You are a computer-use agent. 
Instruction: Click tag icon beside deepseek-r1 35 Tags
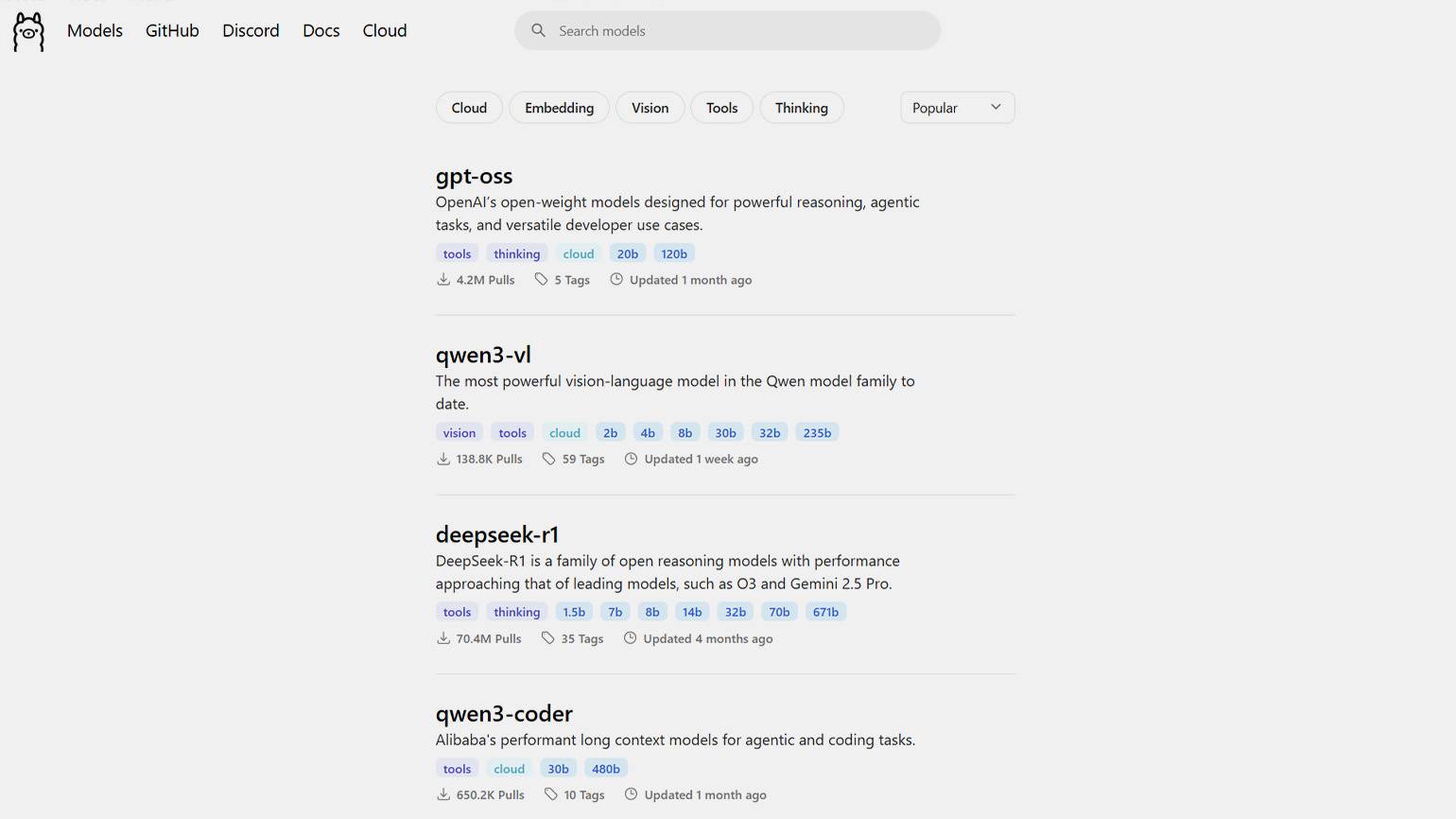point(547,638)
